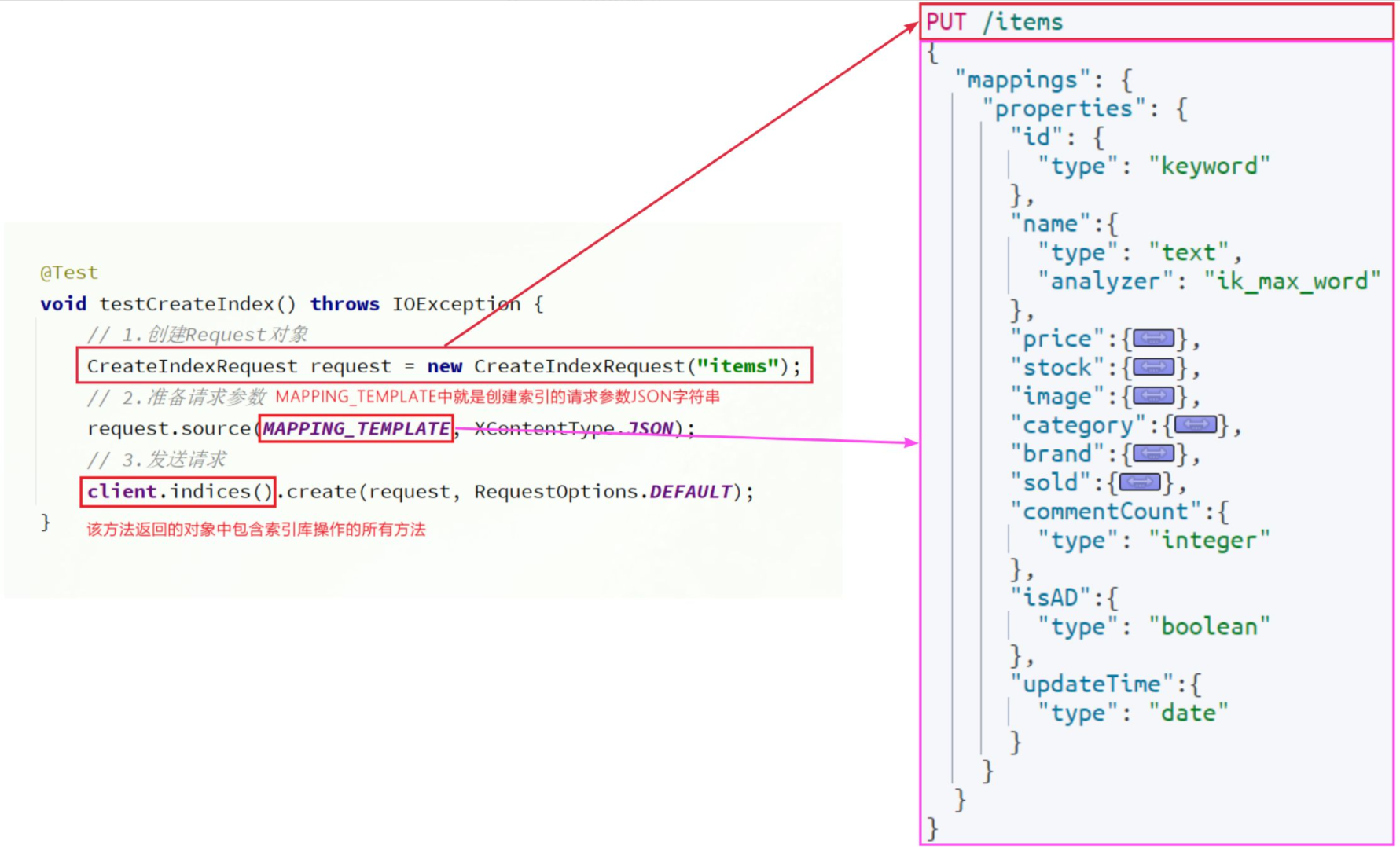Click the "boolean" type value

1208,626
